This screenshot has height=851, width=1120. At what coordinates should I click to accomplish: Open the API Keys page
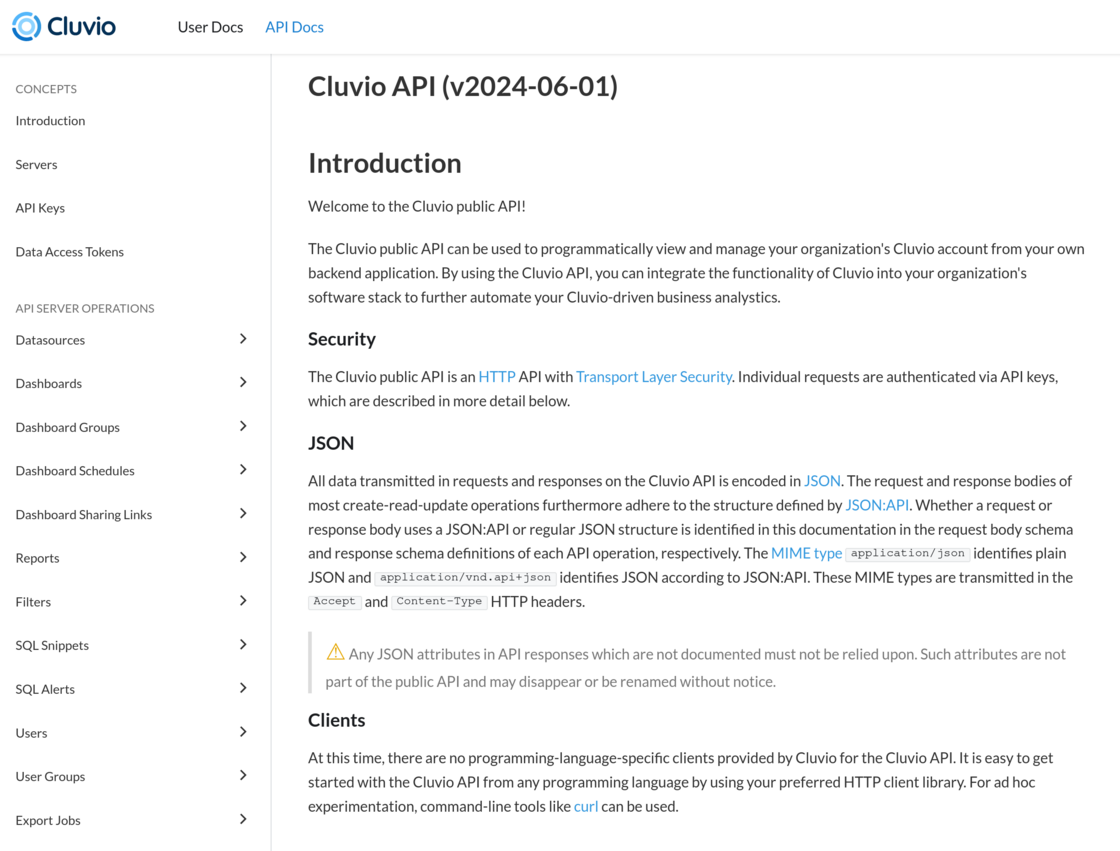point(40,207)
